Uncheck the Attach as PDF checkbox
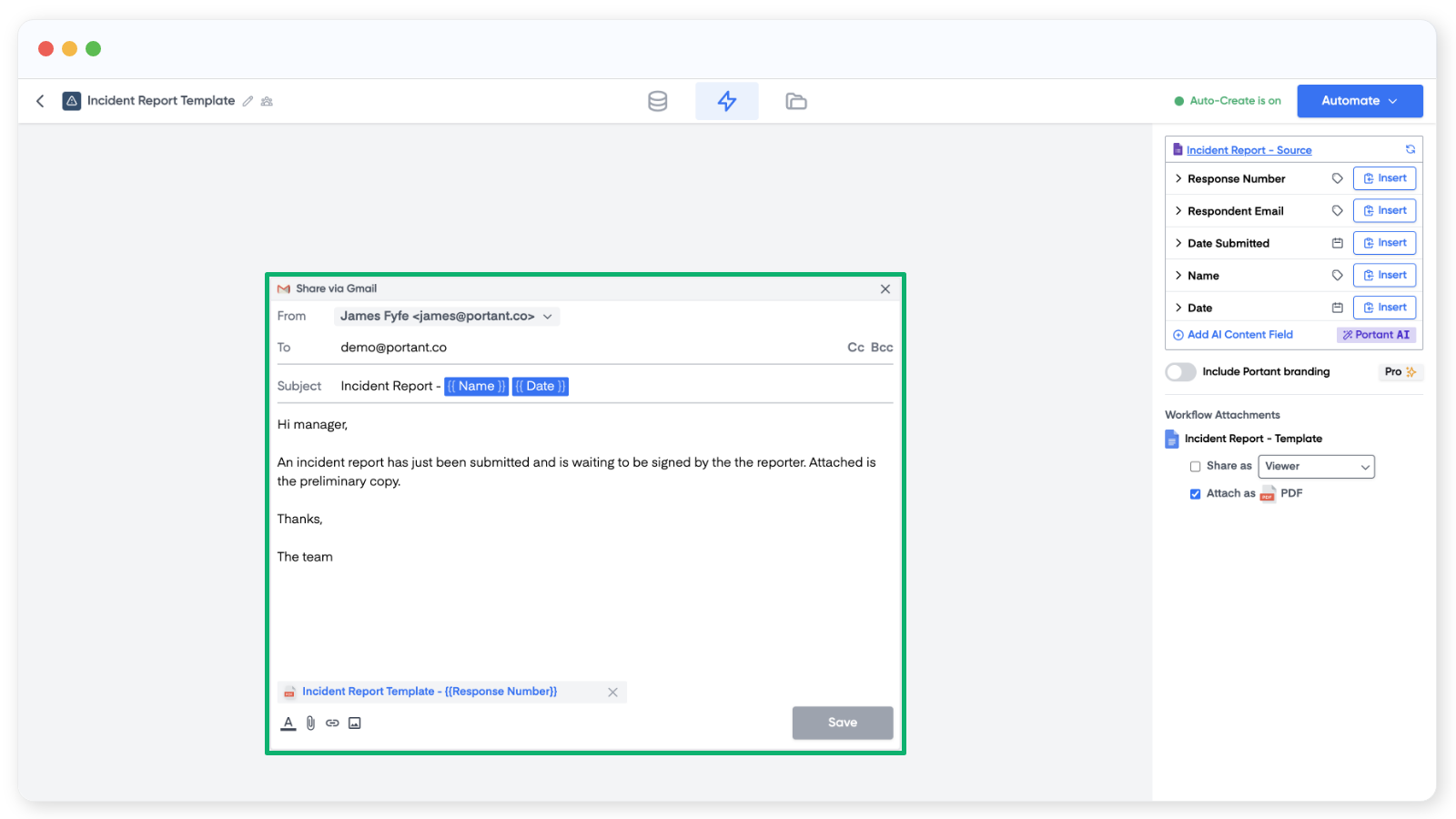Viewport: 1456px width, 819px height. coord(1195,493)
